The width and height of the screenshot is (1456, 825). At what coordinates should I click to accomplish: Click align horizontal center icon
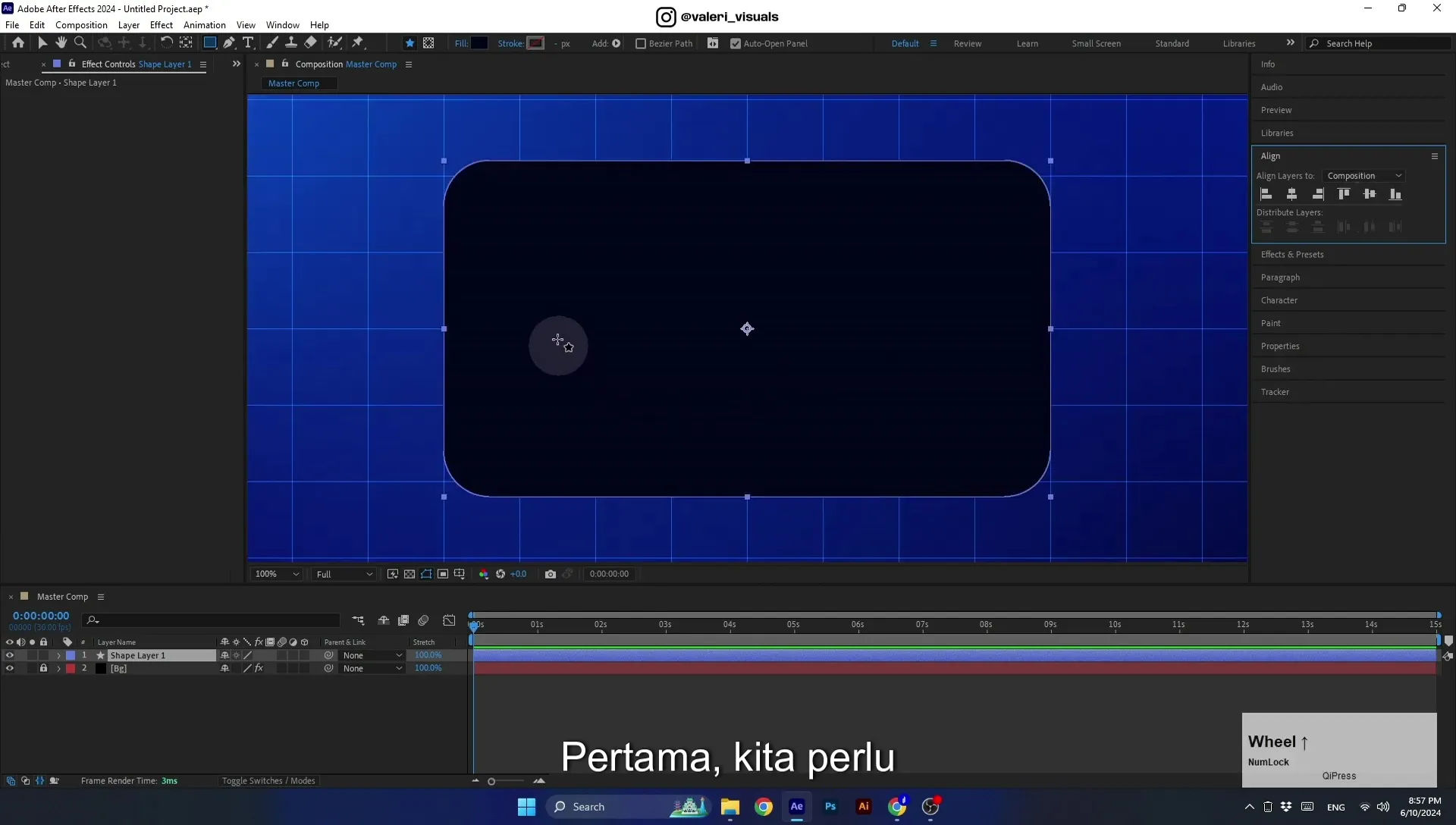[1292, 194]
